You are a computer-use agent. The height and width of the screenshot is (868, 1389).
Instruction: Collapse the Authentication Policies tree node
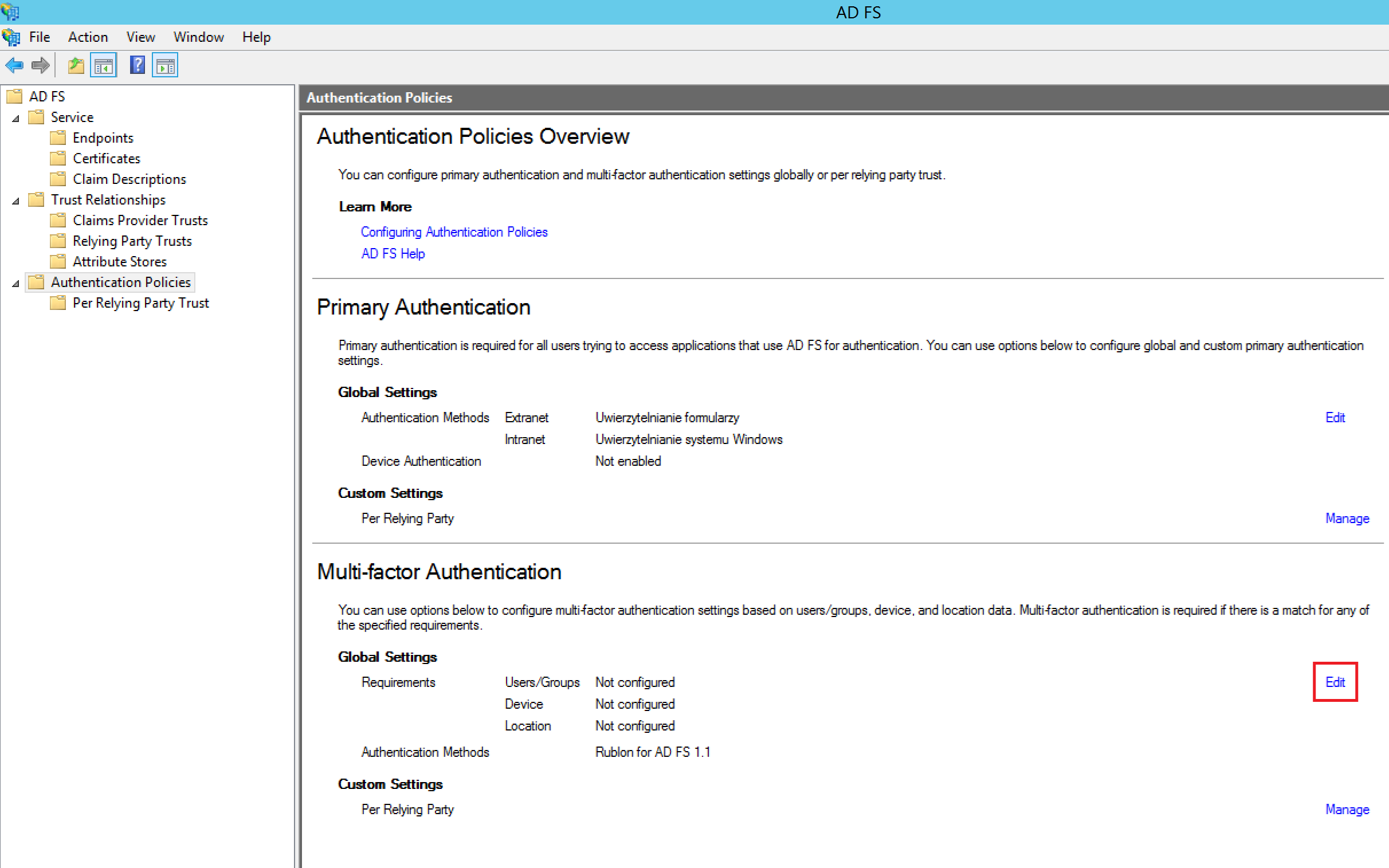coord(16,284)
